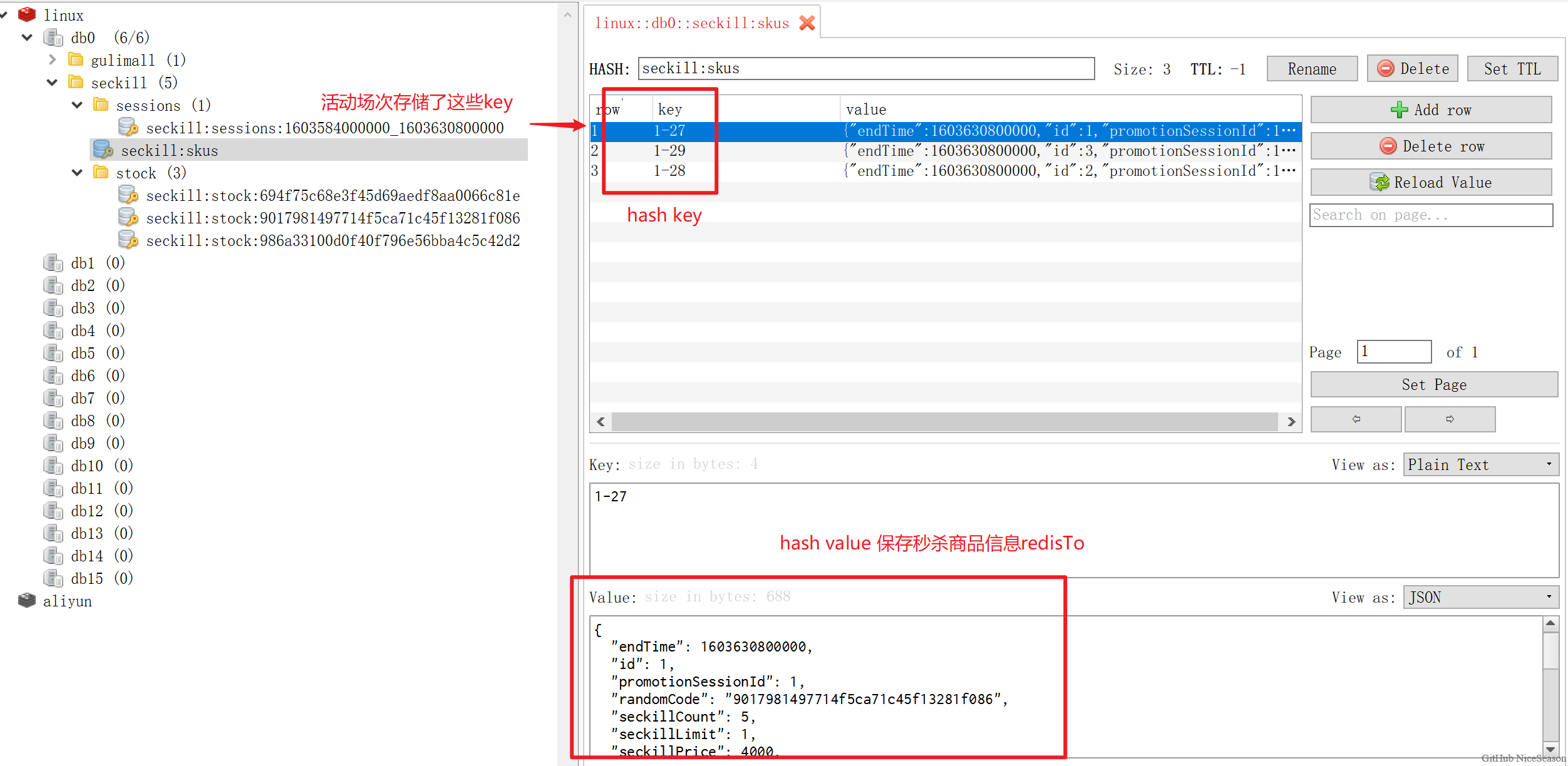1568x766 pixels.
Task: Open the key View as Plain Text dropdown
Action: point(1480,464)
